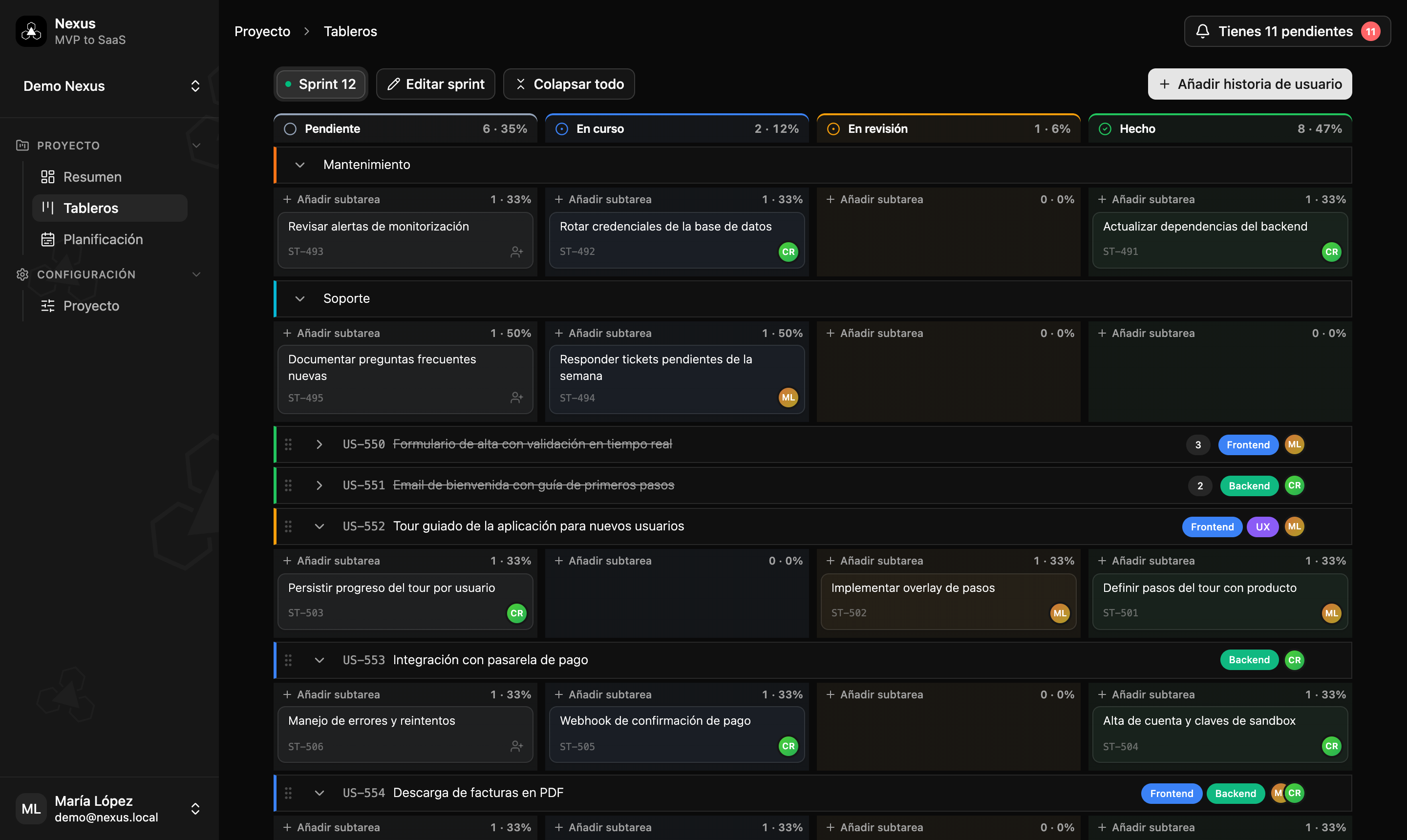Viewport: 1407px width, 840px height.
Task: Open Planificación in the sidebar
Action: point(109,239)
